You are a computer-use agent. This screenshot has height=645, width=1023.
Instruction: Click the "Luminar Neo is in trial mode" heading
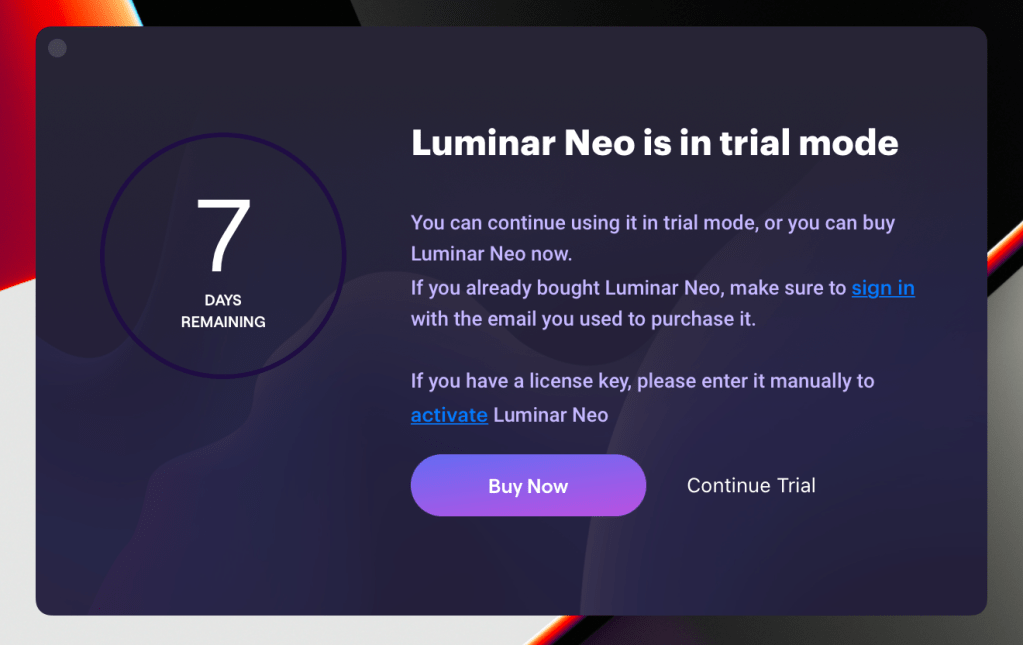tap(654, 143)
